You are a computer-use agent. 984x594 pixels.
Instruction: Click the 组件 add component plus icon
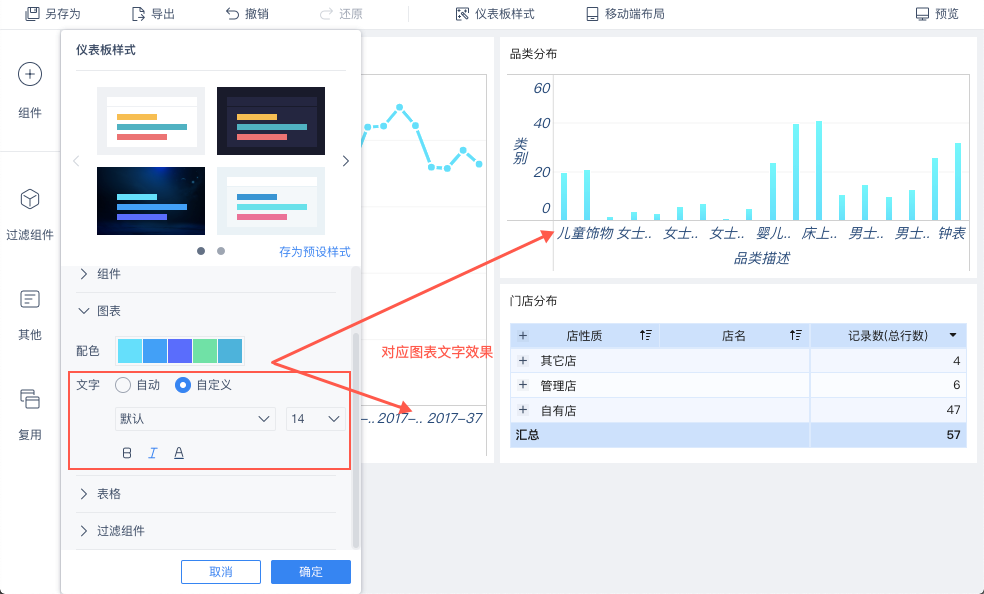[29, 74]
